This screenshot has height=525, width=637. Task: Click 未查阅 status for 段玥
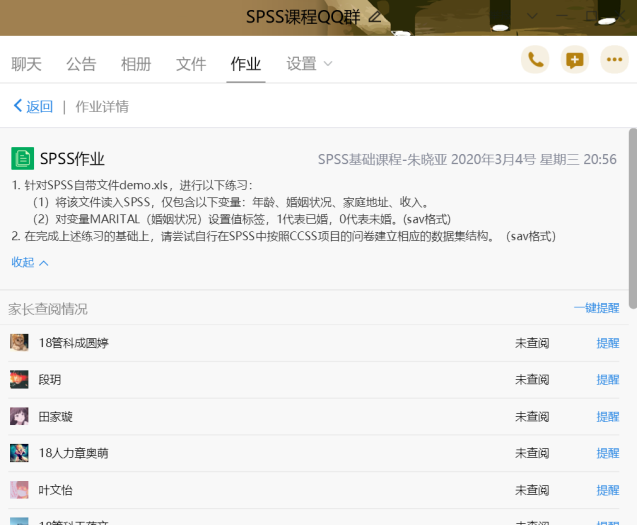532,380
